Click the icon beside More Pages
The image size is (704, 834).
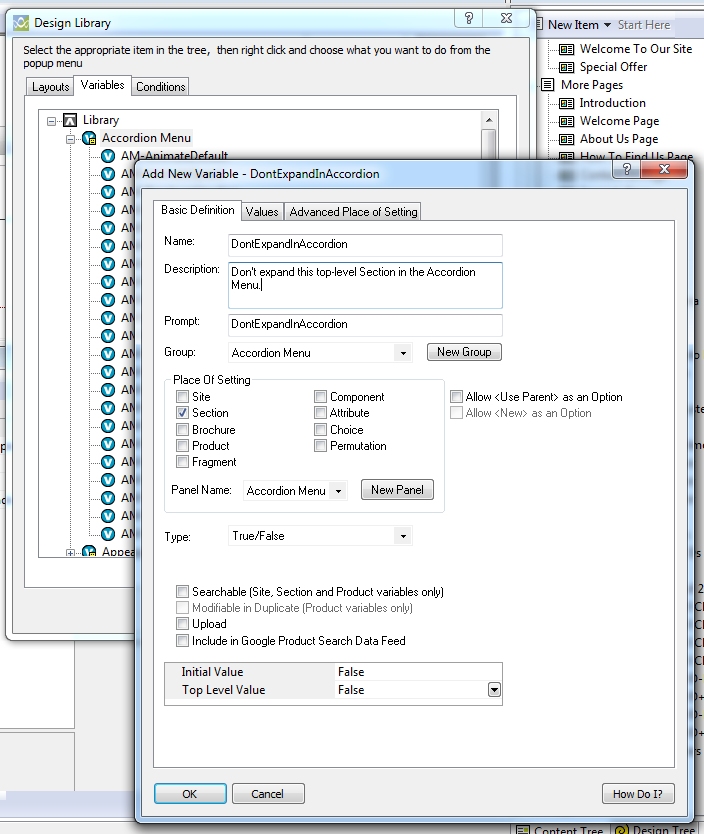(x=547, y=85)
